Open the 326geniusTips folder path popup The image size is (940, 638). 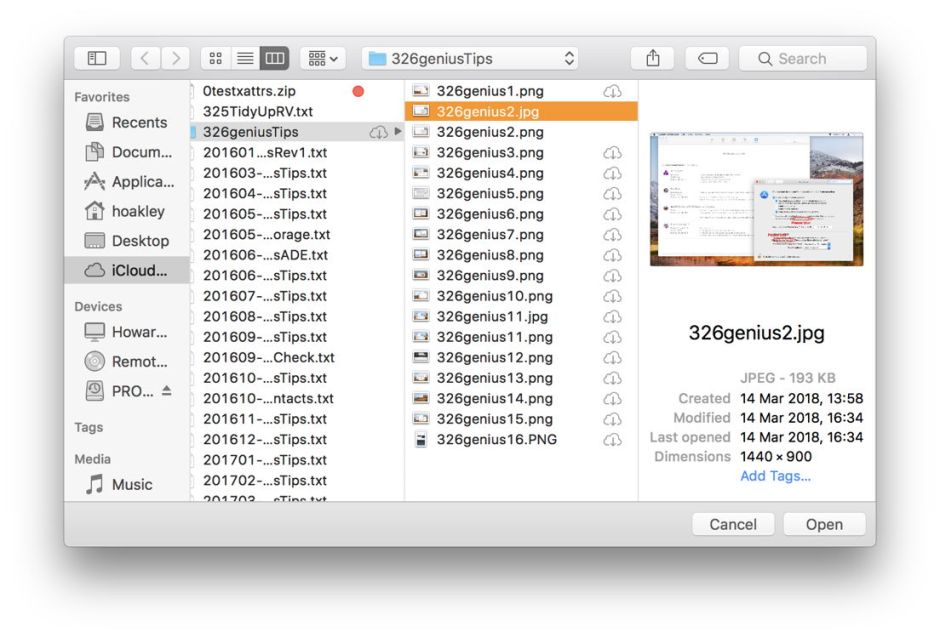point(470,58)
